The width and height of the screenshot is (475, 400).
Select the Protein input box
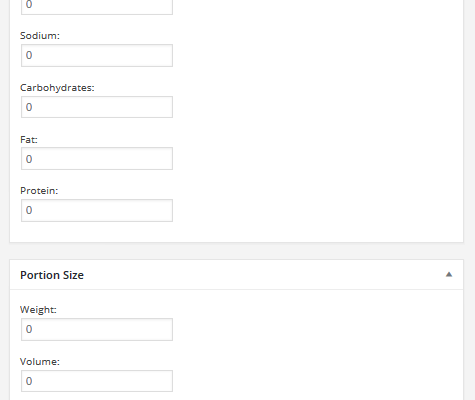(x=97, y=210)
